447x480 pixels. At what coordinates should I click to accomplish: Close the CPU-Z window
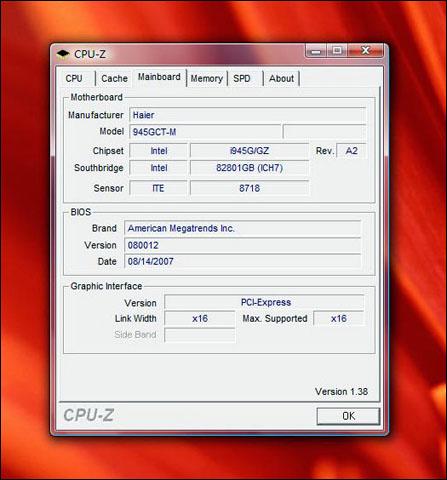point(366,51)
